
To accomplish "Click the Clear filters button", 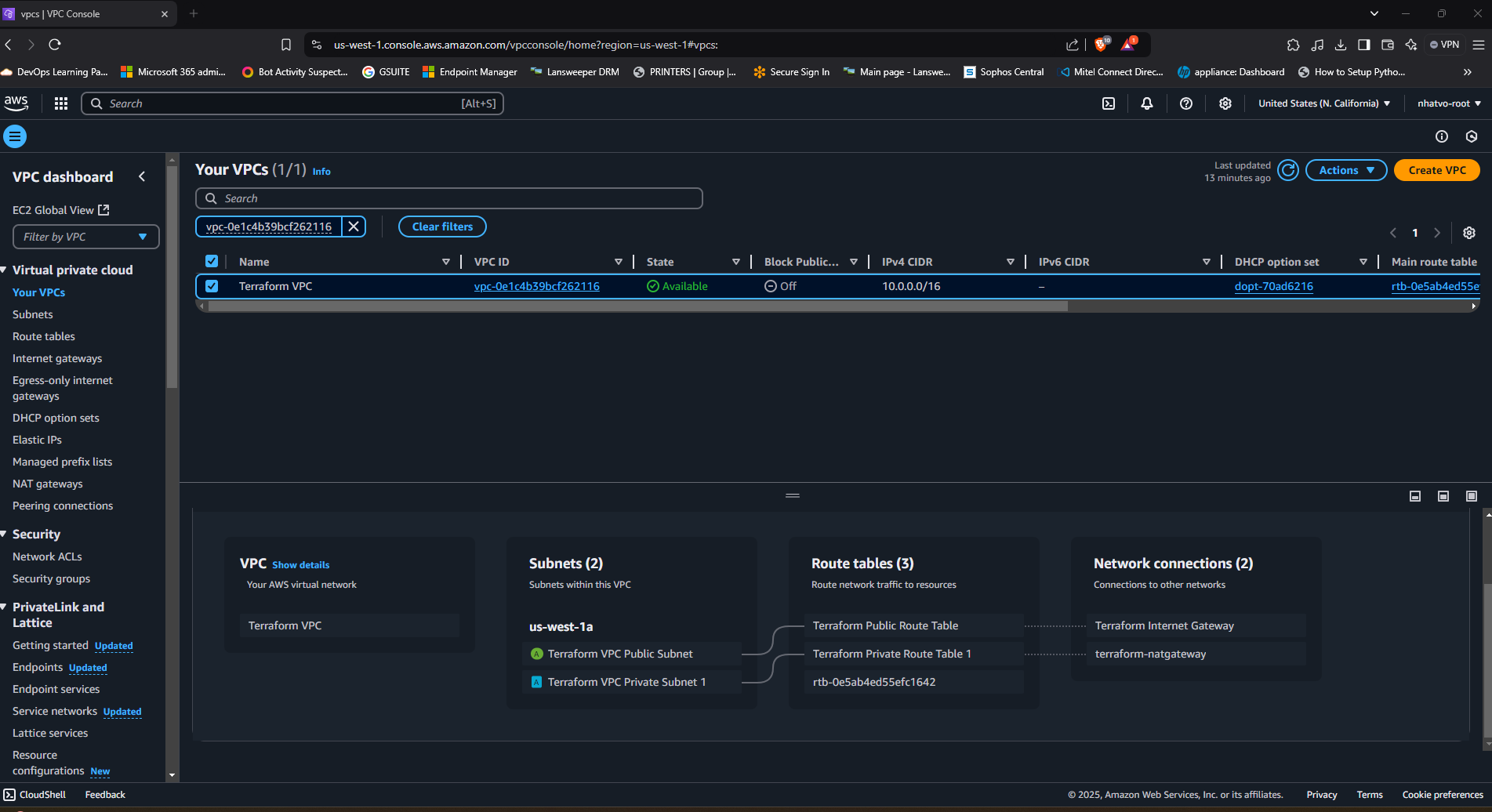I will [x=442, y=227].
